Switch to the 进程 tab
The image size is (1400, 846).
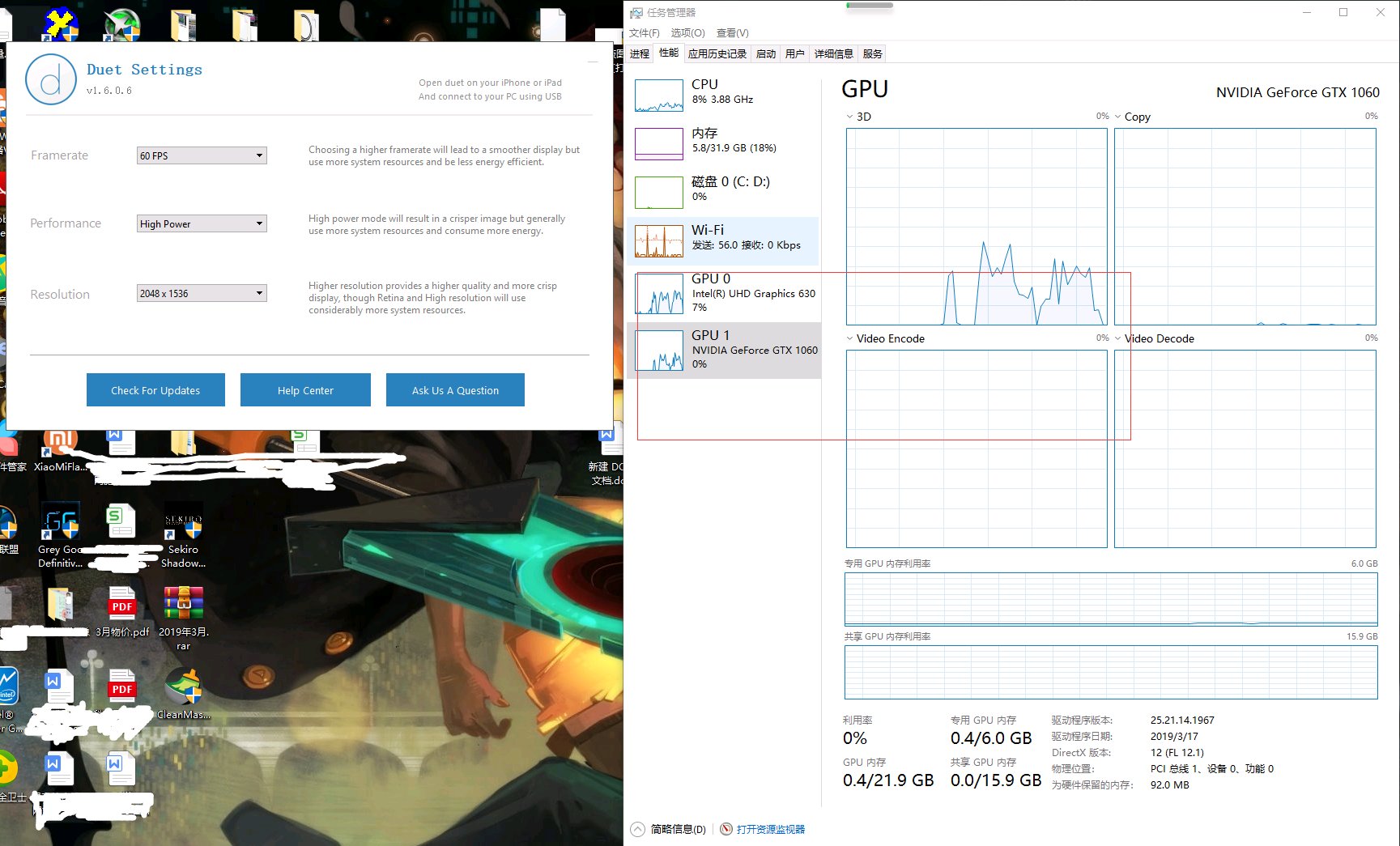pyautogui.click(x=640, y=53)
